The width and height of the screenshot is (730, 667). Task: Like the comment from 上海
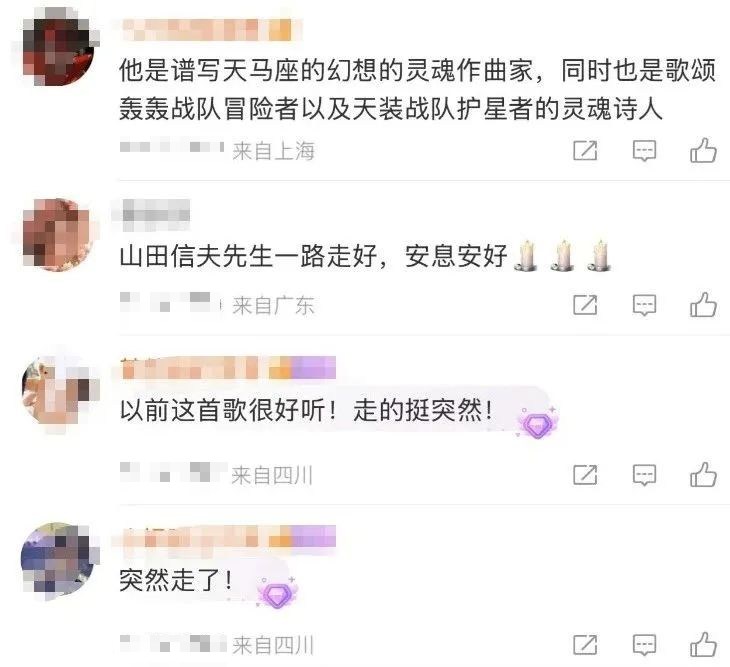703,150
